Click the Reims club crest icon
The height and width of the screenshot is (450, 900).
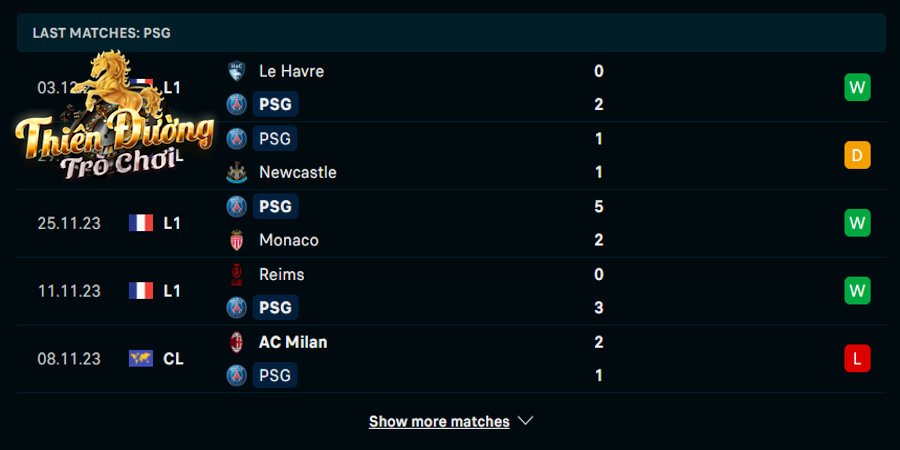pos(236,274)
